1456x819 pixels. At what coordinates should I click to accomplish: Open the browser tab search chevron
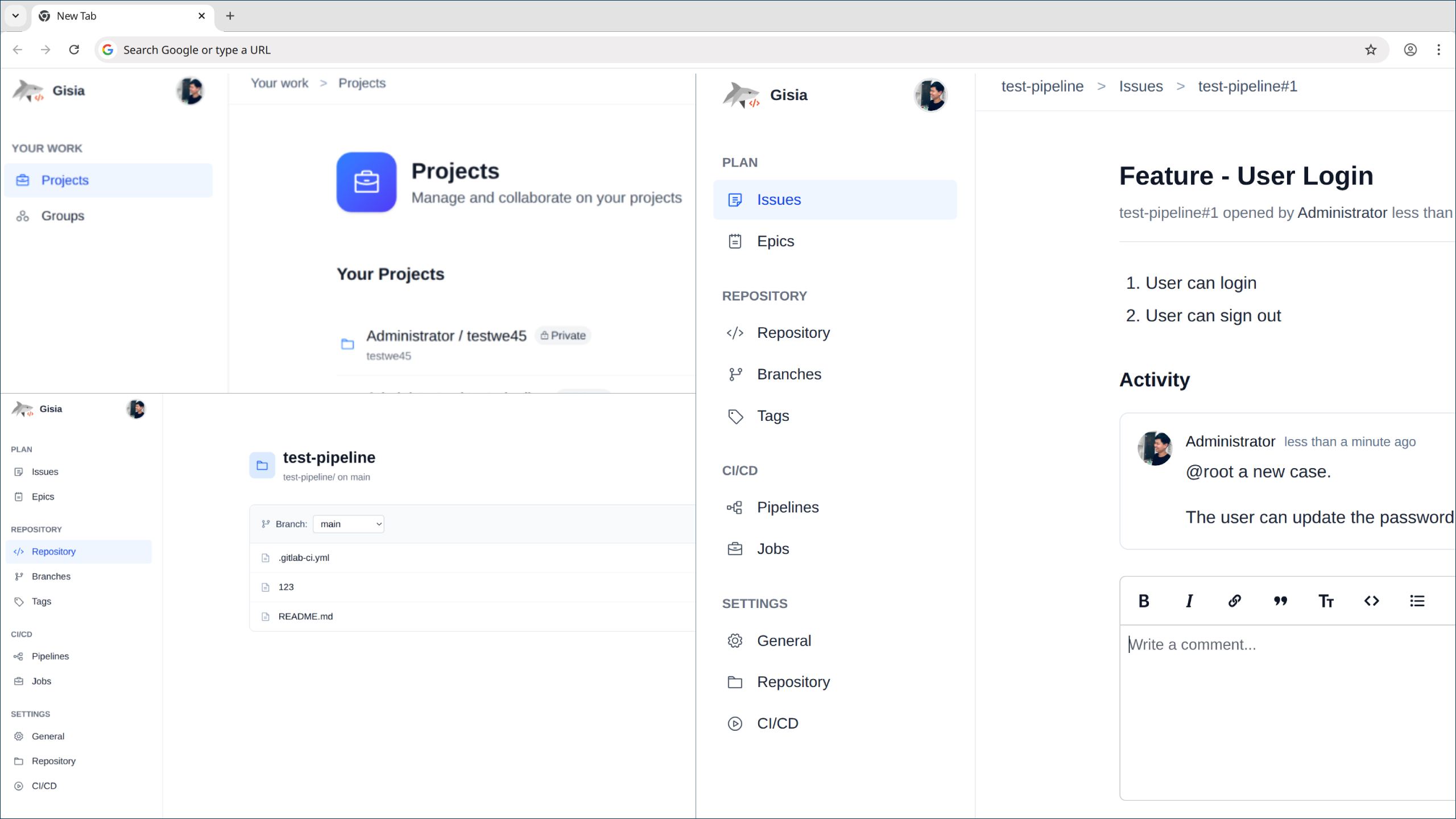click(x=15, y=15)
